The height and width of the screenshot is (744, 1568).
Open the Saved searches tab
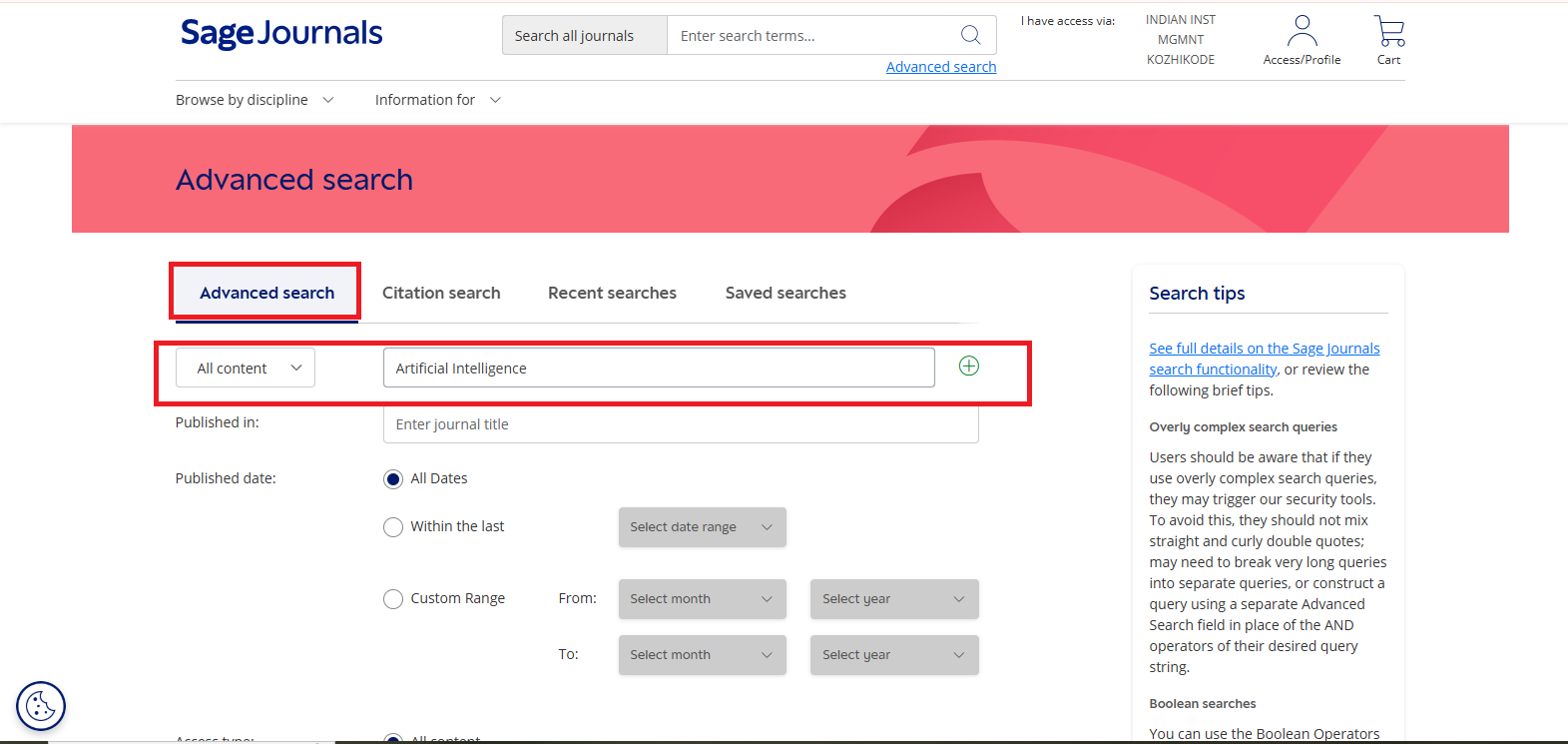[785, 293]
